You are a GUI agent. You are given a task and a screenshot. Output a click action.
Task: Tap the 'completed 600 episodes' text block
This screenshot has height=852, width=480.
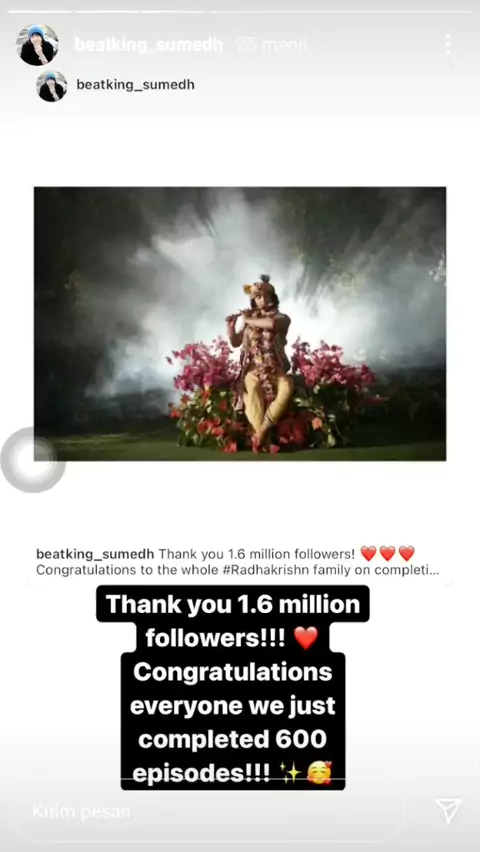[x=233, y=756]
